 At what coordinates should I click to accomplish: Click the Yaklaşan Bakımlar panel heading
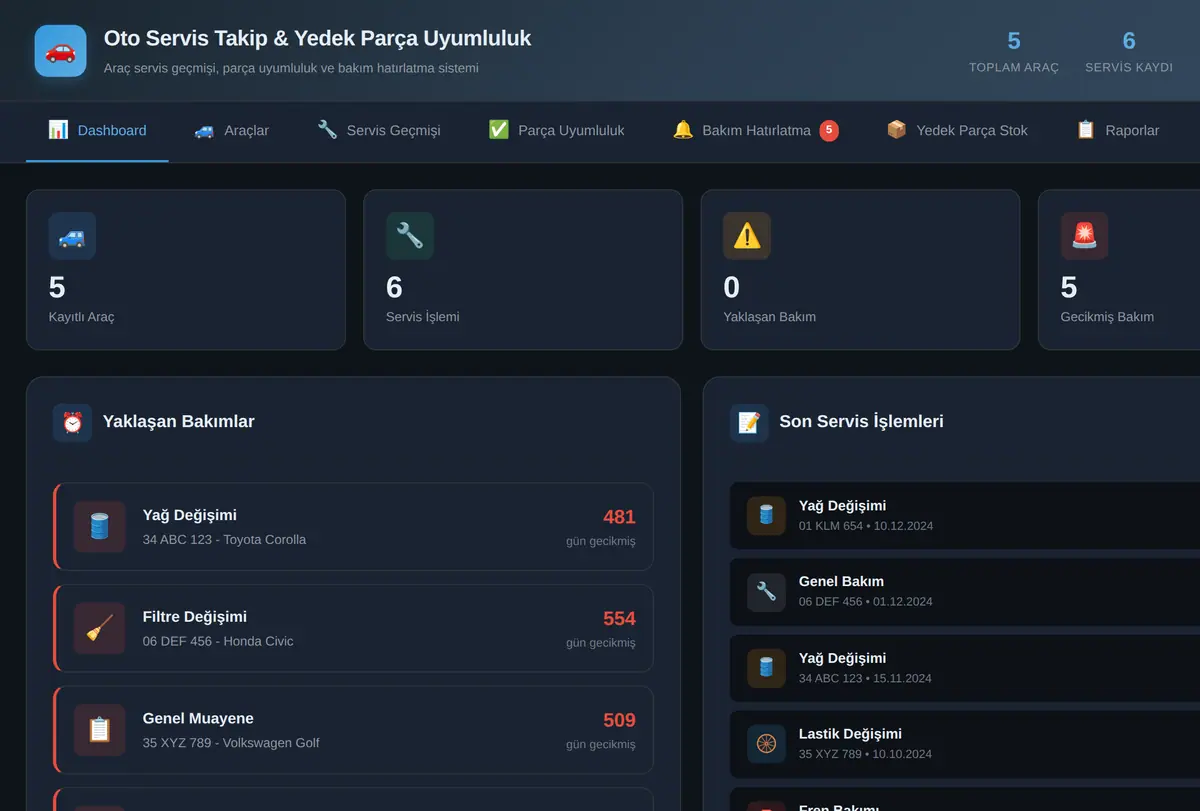pos(178,422)
